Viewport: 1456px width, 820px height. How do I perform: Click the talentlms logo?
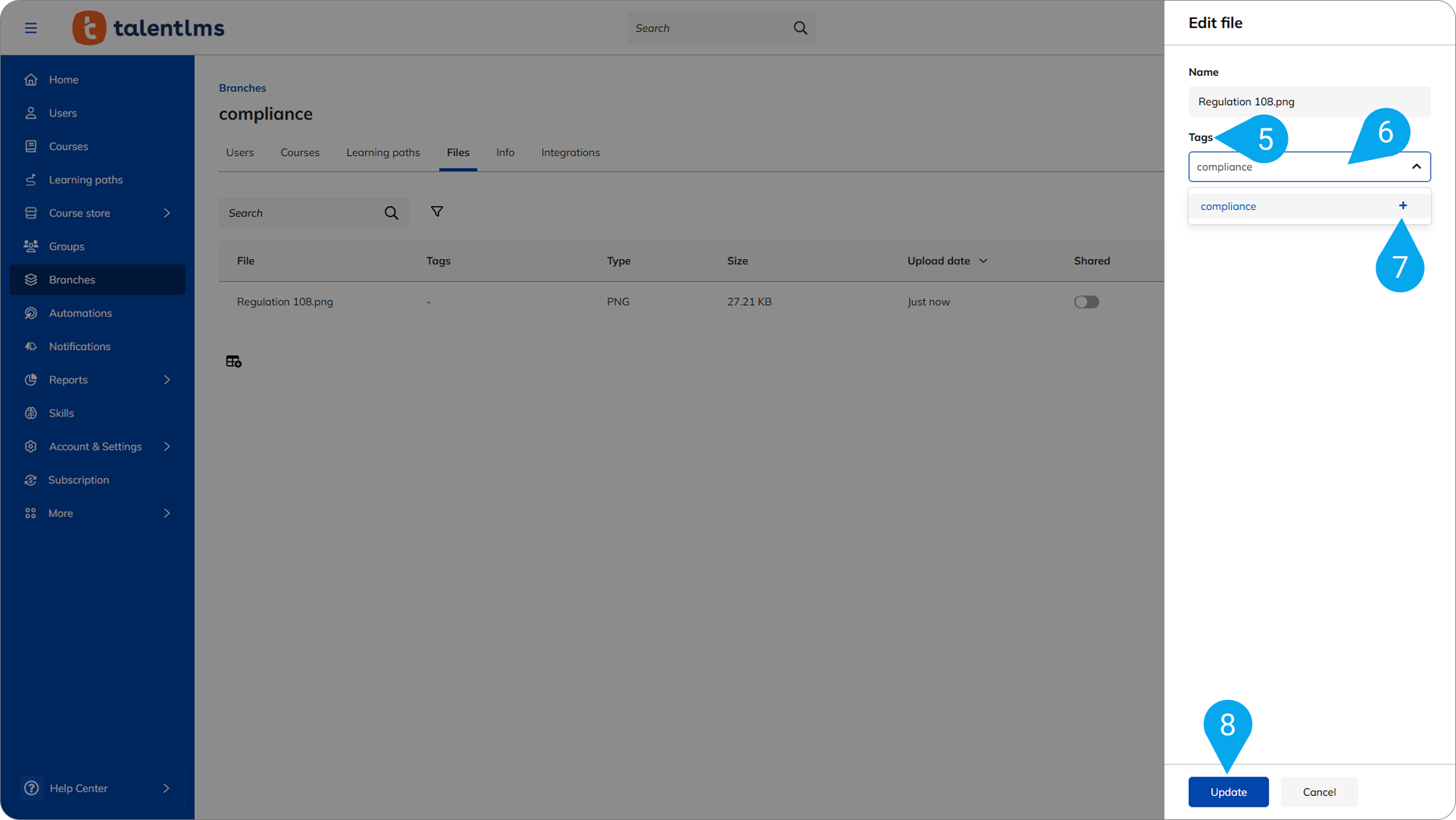pyautogui.click(x=149, y=28)
